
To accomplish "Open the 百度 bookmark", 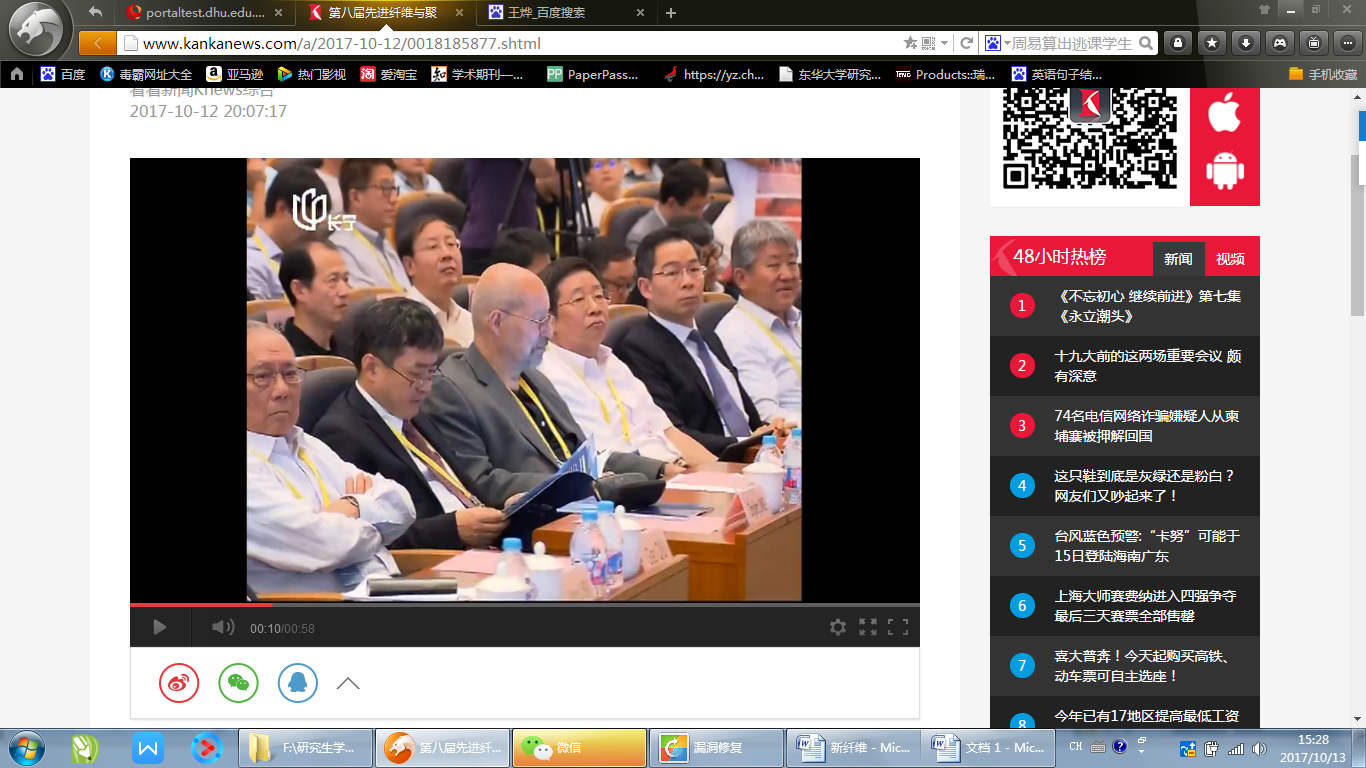I will [x=63, y=74].
